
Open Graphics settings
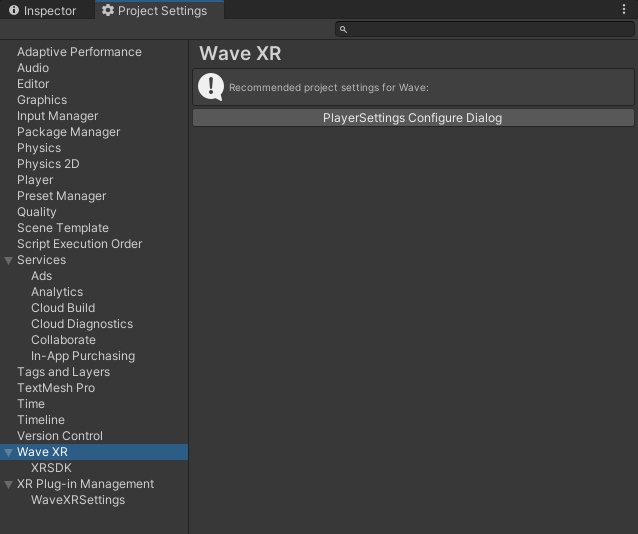point(42,100)
